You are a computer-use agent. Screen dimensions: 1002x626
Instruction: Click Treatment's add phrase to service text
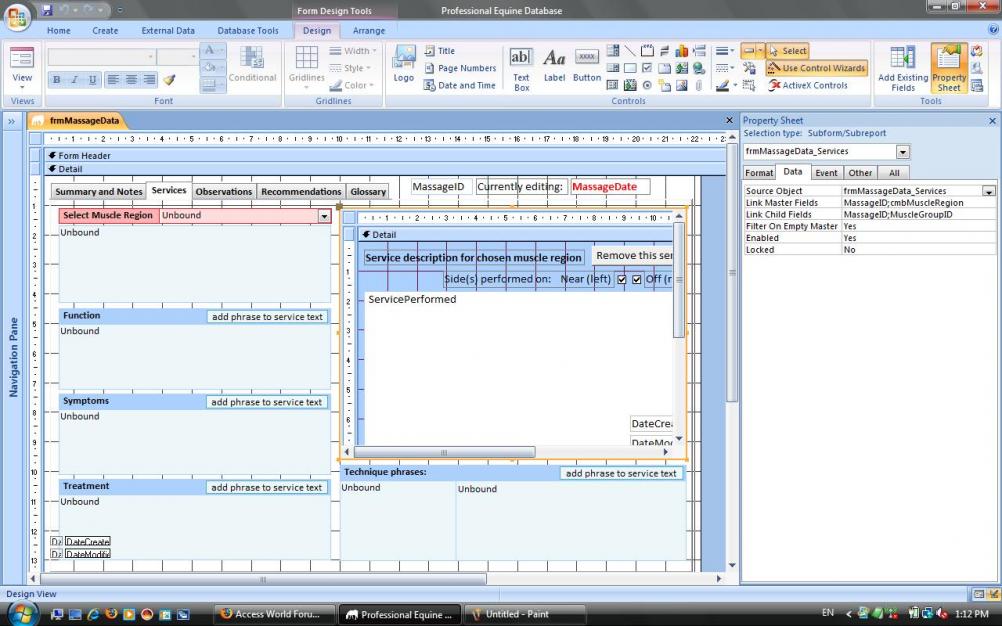266,487
